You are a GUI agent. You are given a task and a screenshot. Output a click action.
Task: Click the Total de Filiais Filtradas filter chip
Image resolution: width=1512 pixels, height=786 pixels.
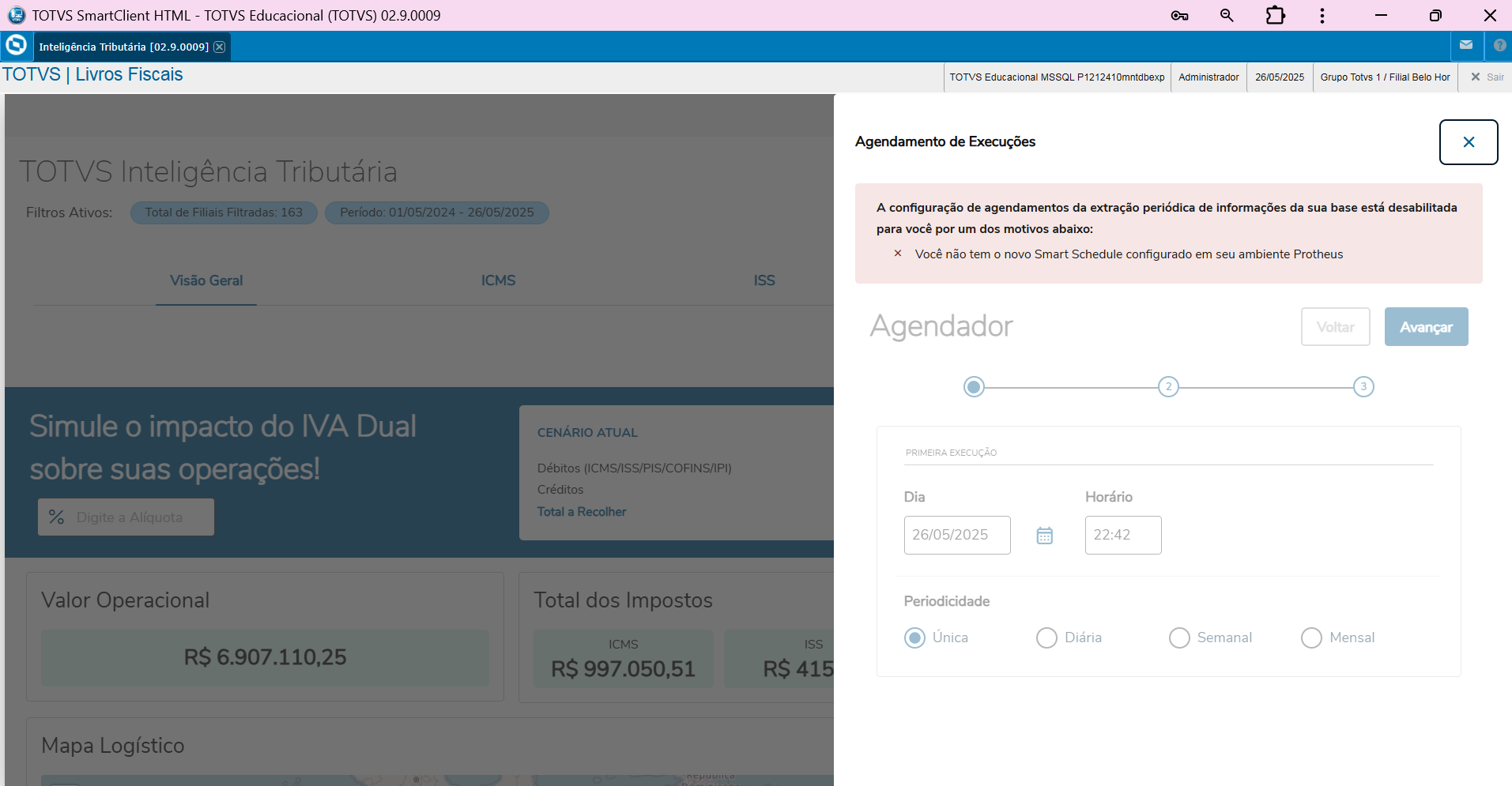pyautogui.click(x=224, y=212)
